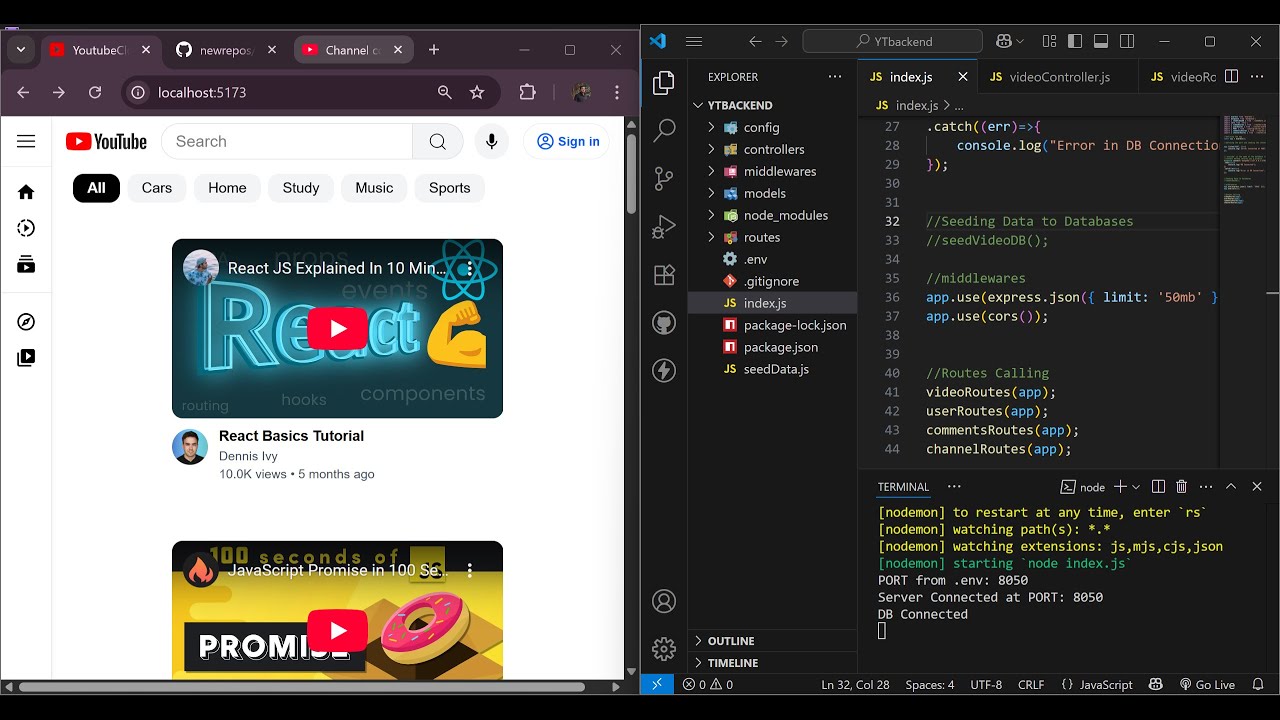
Task: Click the Sign in button
Action: (568, 141)
